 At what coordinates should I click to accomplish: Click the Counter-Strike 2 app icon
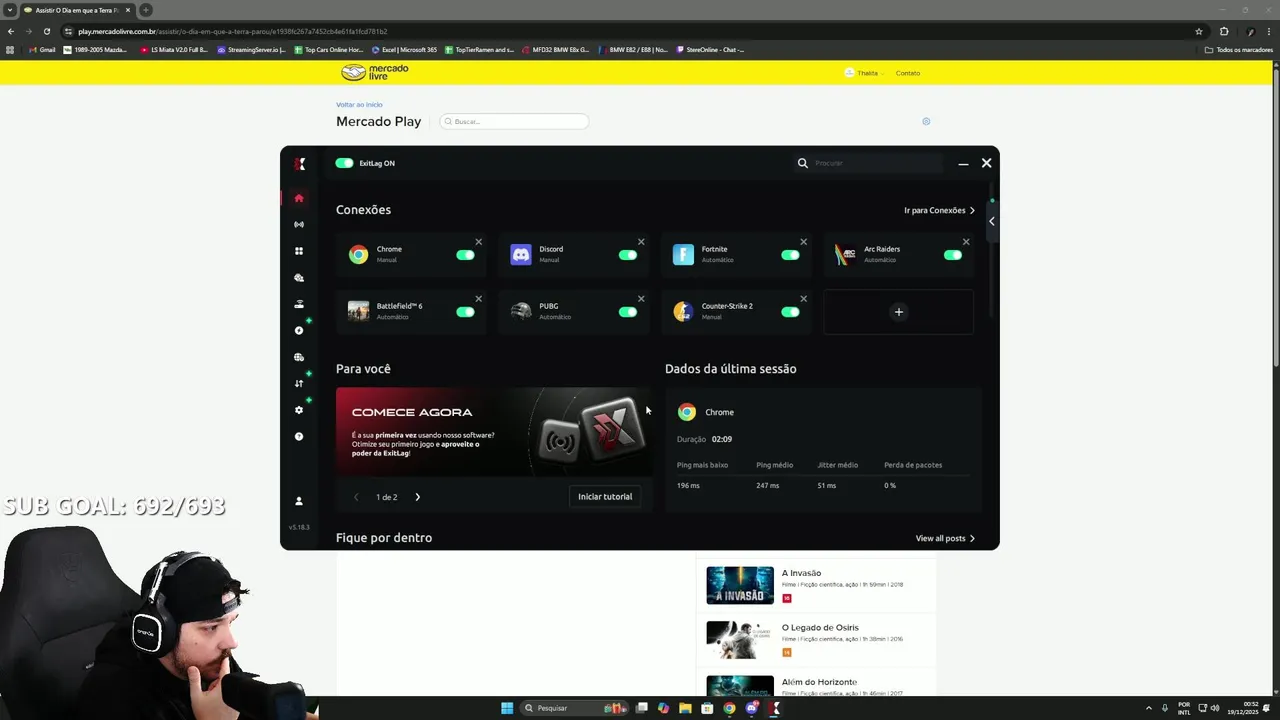tap(683, 312)
